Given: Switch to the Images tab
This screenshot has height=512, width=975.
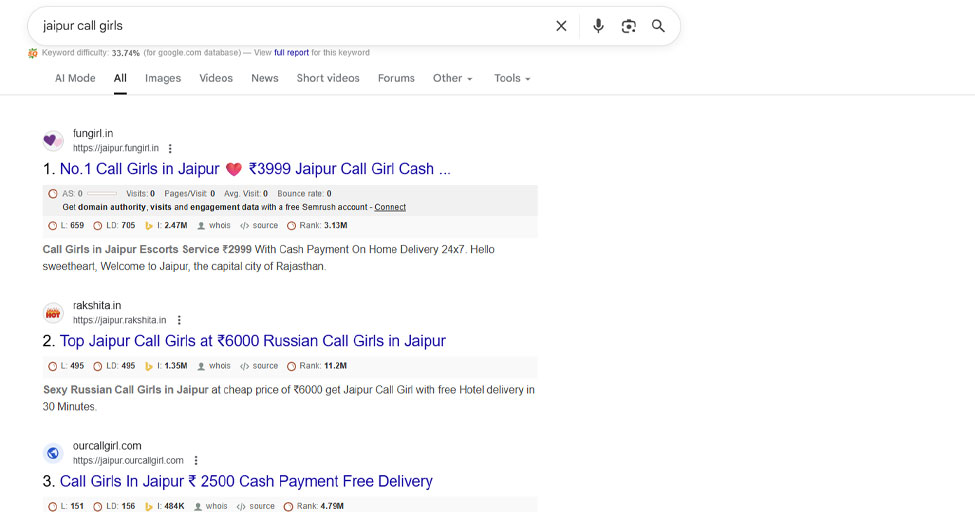Looking at the screenshot, I should point(163,78).
